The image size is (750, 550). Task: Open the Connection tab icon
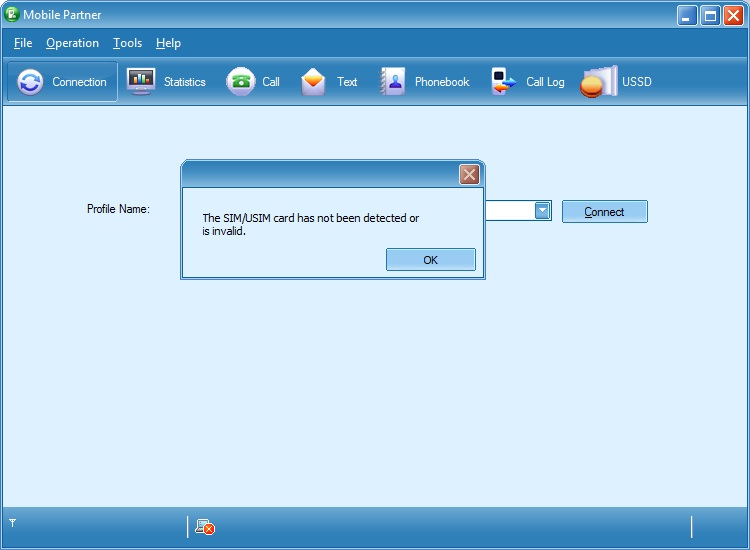tap(31, 82)
